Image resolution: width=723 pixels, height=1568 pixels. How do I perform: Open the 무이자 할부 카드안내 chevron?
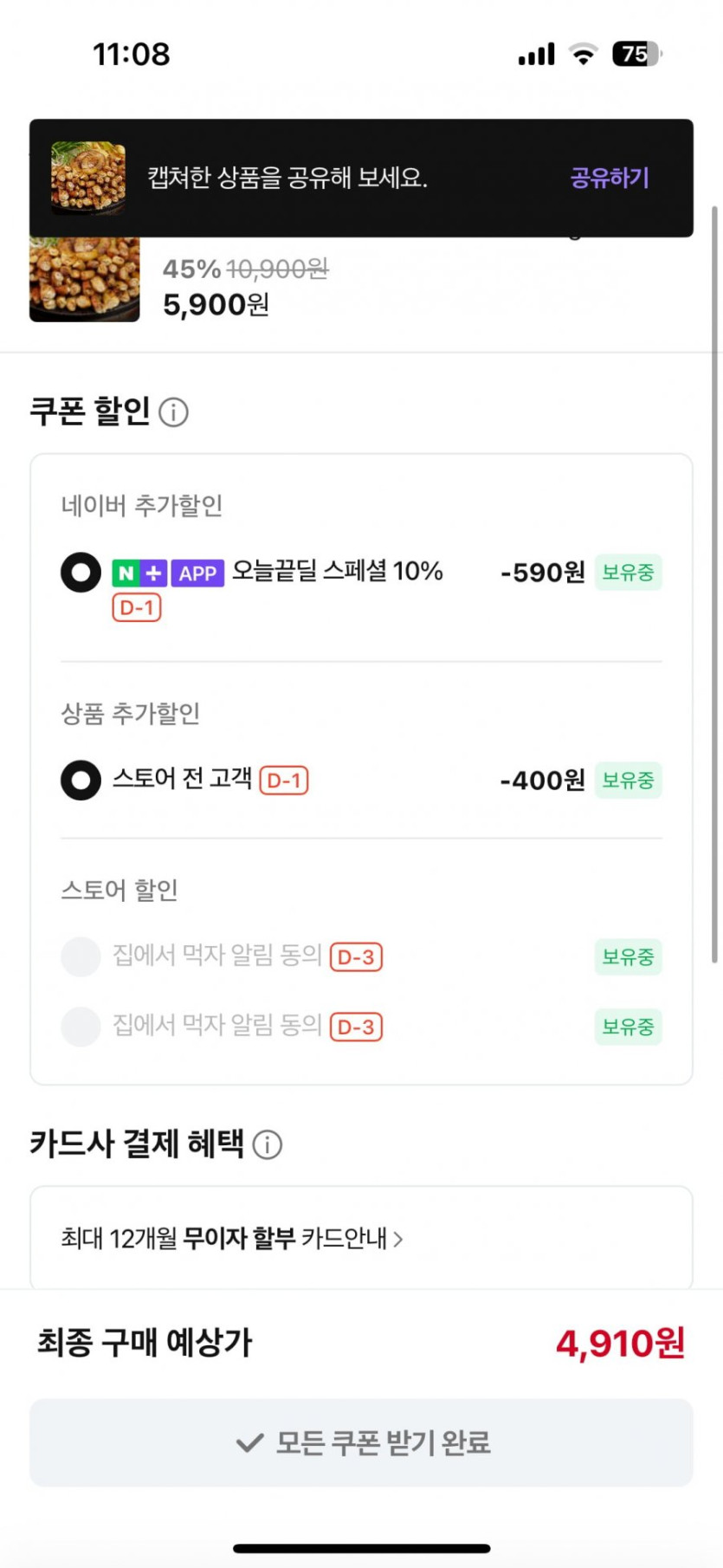397,1240
